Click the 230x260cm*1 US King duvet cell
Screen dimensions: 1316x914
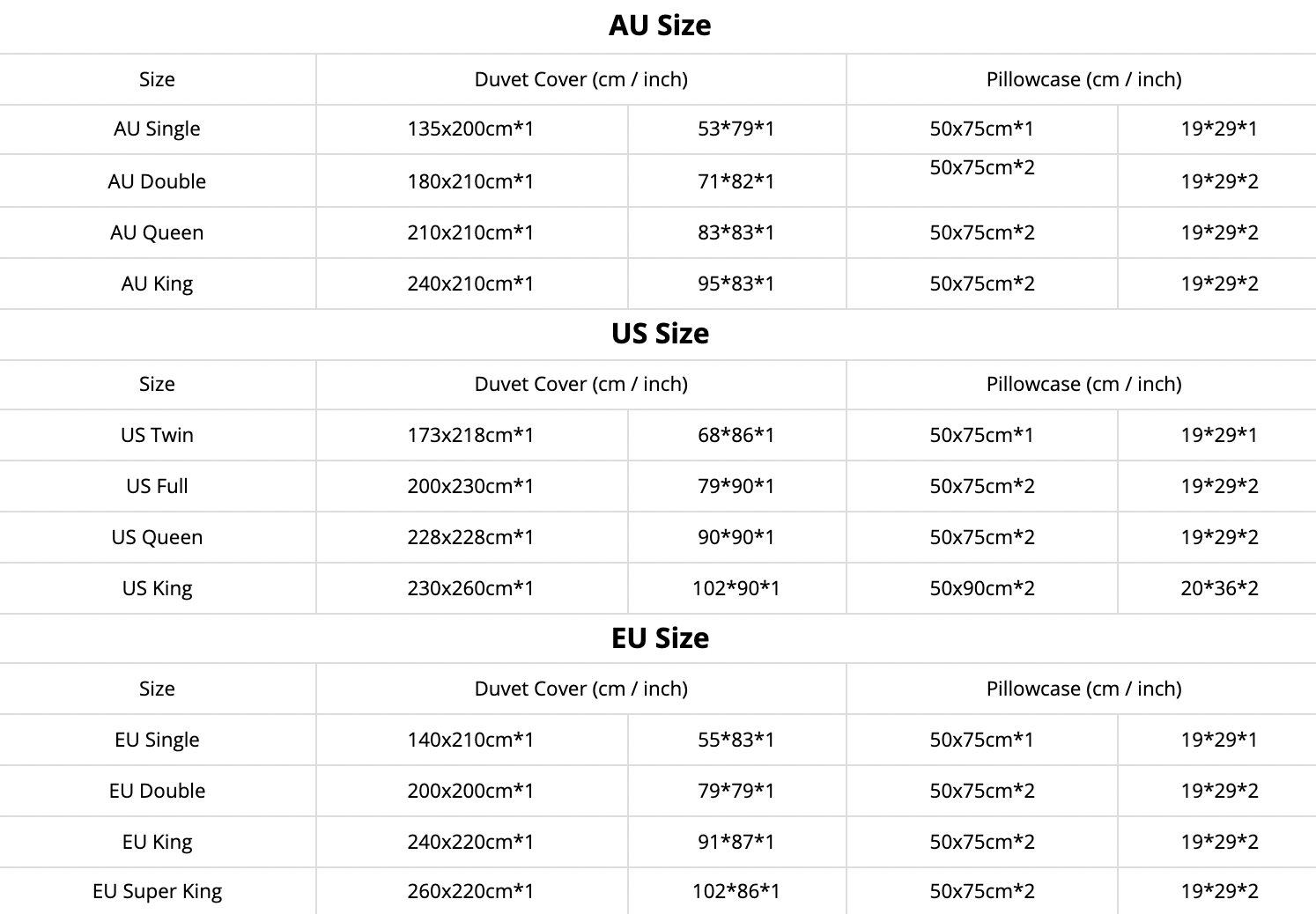[x=470, y=588]
